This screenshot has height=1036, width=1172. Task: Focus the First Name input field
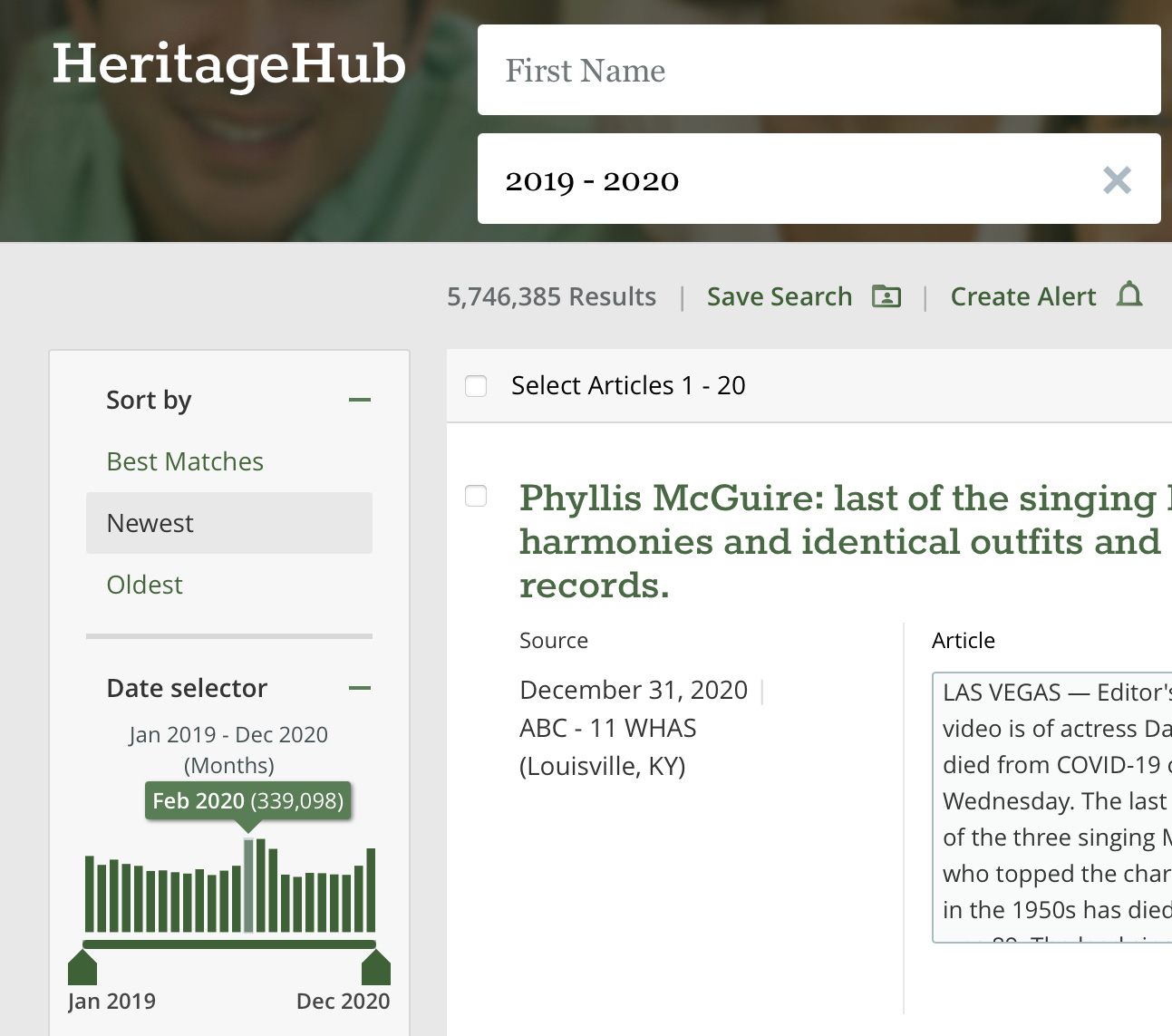(818, 70)
